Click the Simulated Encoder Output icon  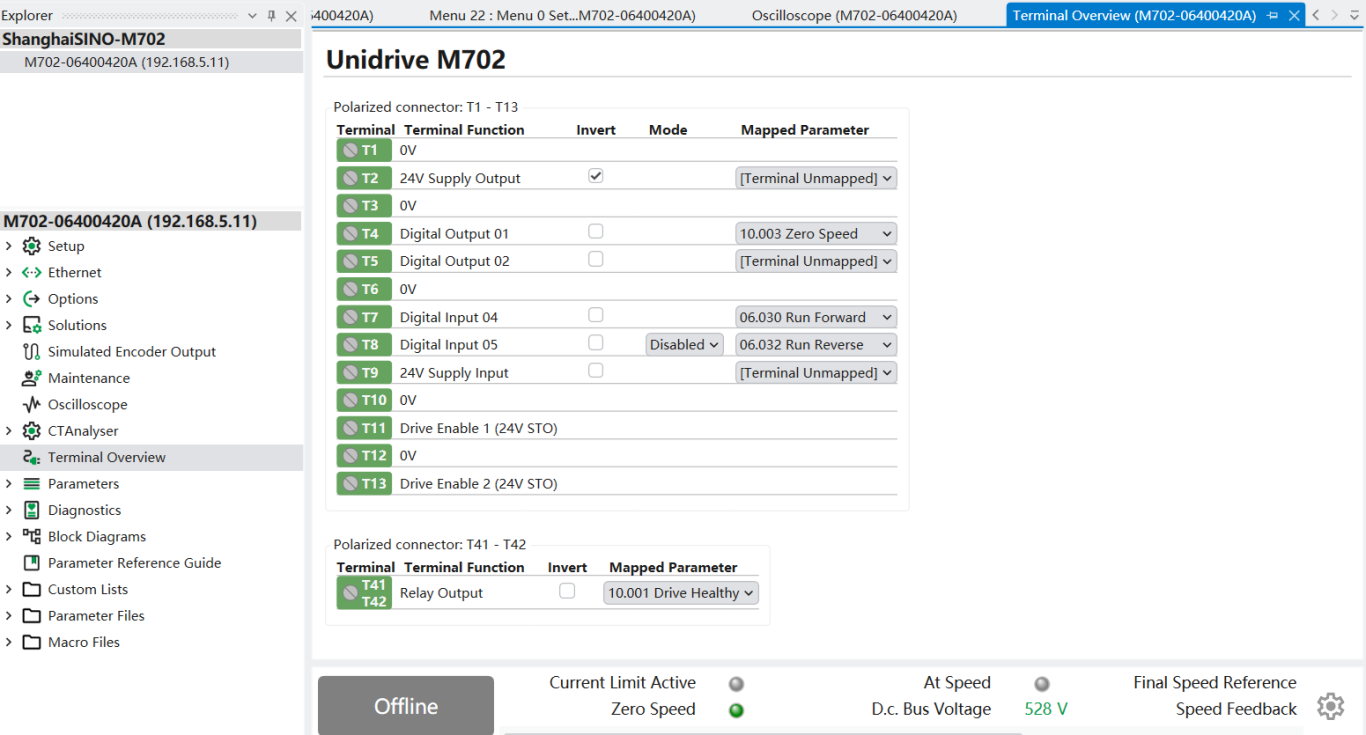[31, 352]
